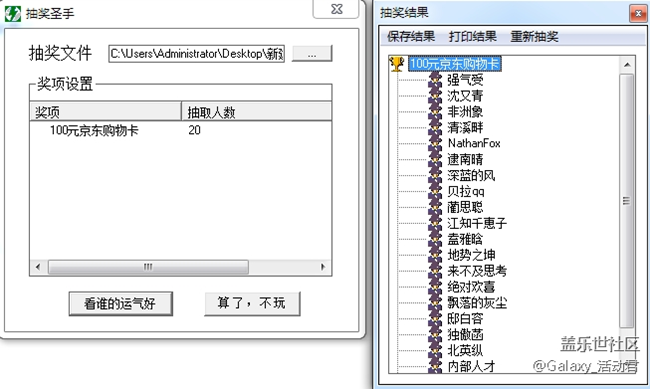This screenshot has height=389, width=650.
Task: Click the winner icon beside 北英纵
Action: click(x=435, y=350)
